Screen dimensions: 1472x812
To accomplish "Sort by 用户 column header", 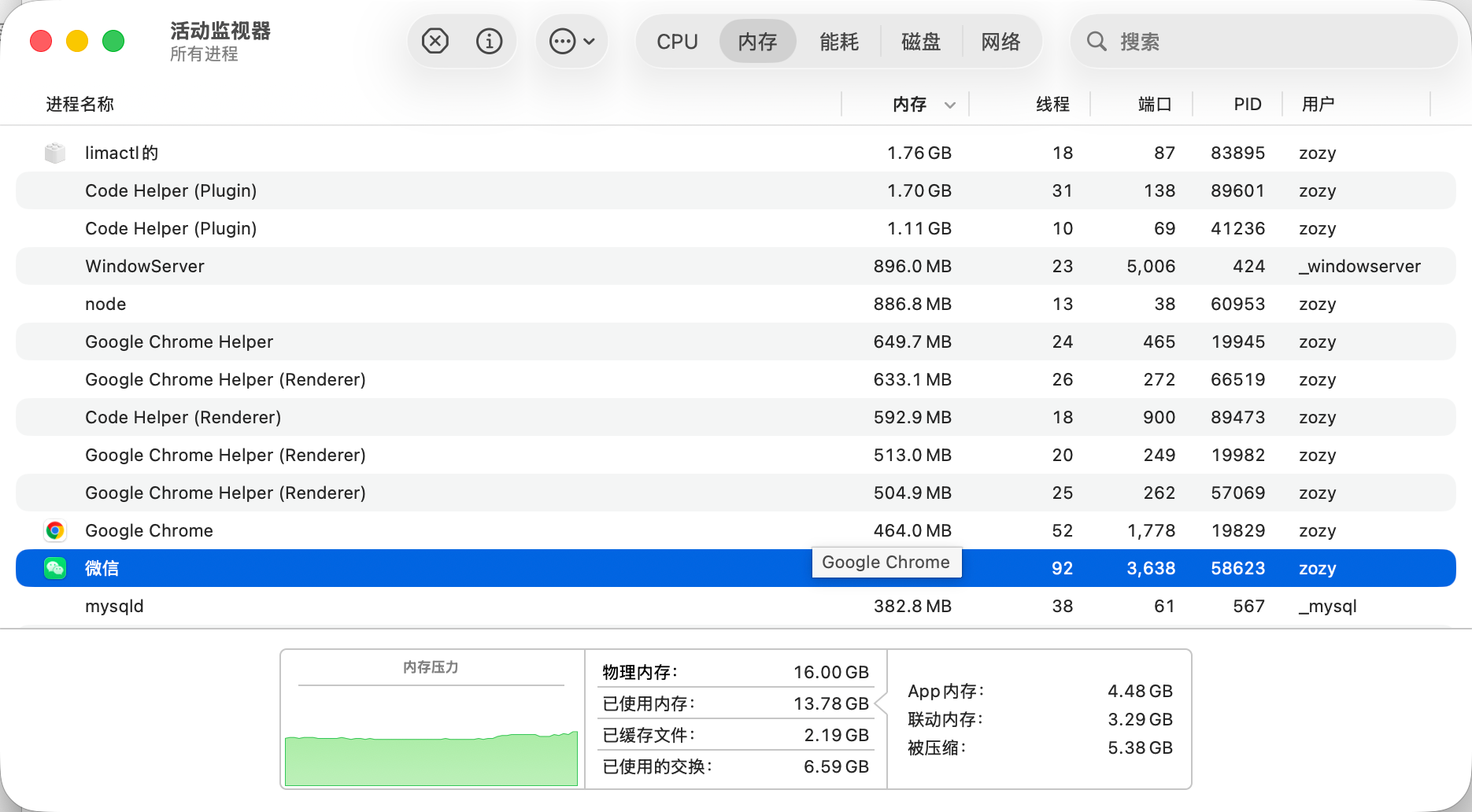I will coord(1319,104).
